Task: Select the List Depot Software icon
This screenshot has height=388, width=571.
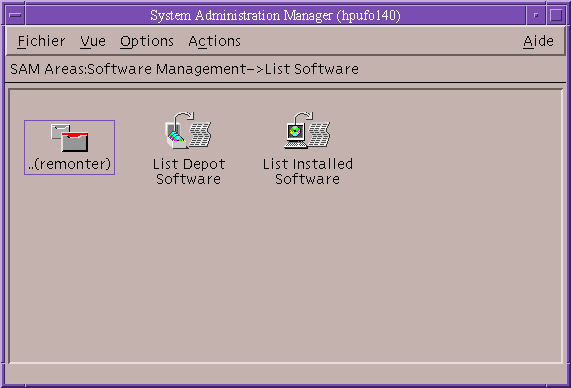Action: click(188, 130)
